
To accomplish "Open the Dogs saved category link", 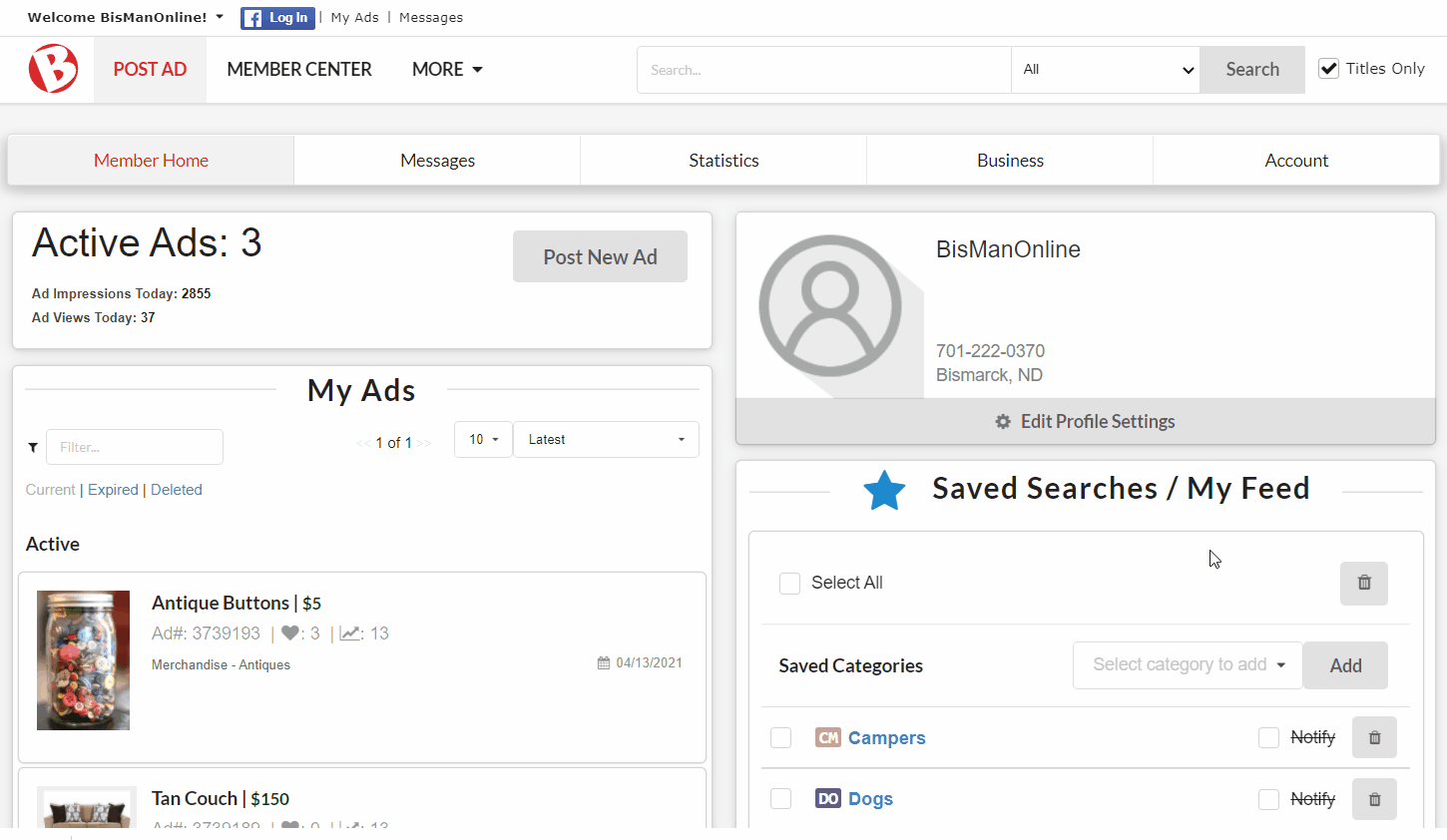I will [x=870, y=799].
